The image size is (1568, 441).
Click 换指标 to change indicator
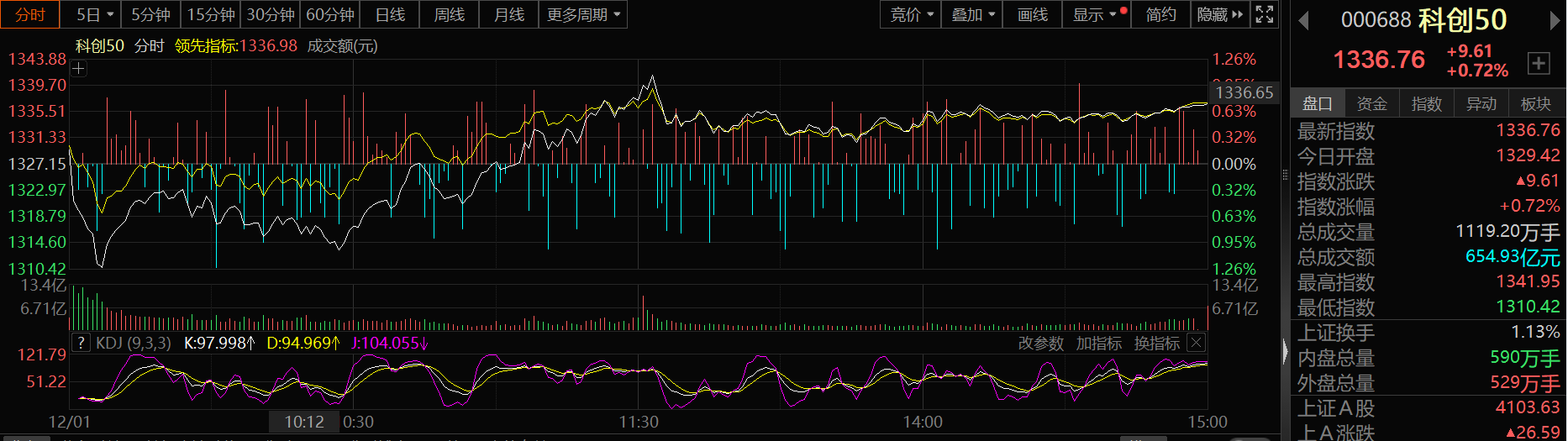tap(1156, 343)
